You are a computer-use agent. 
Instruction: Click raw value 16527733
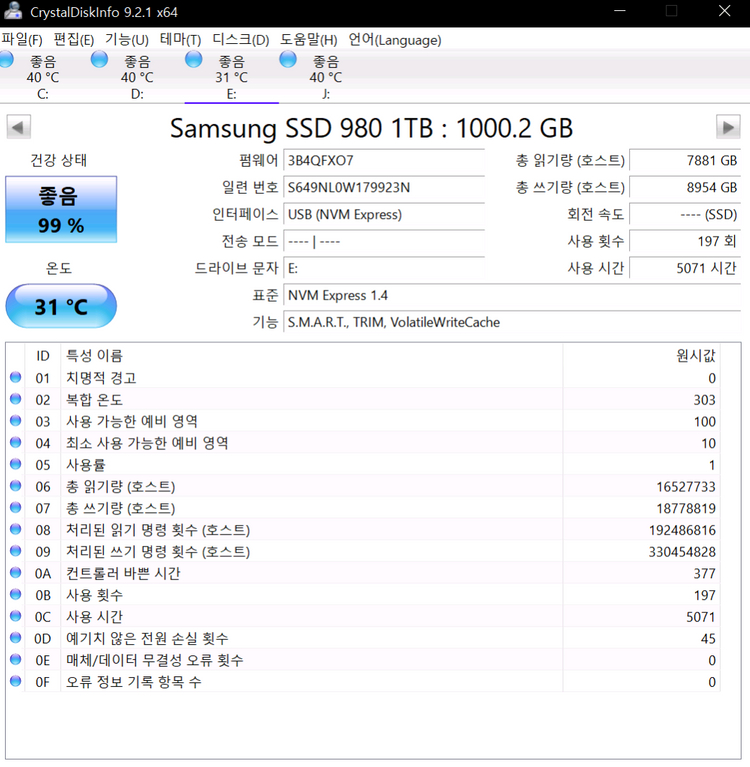(686, 487)
